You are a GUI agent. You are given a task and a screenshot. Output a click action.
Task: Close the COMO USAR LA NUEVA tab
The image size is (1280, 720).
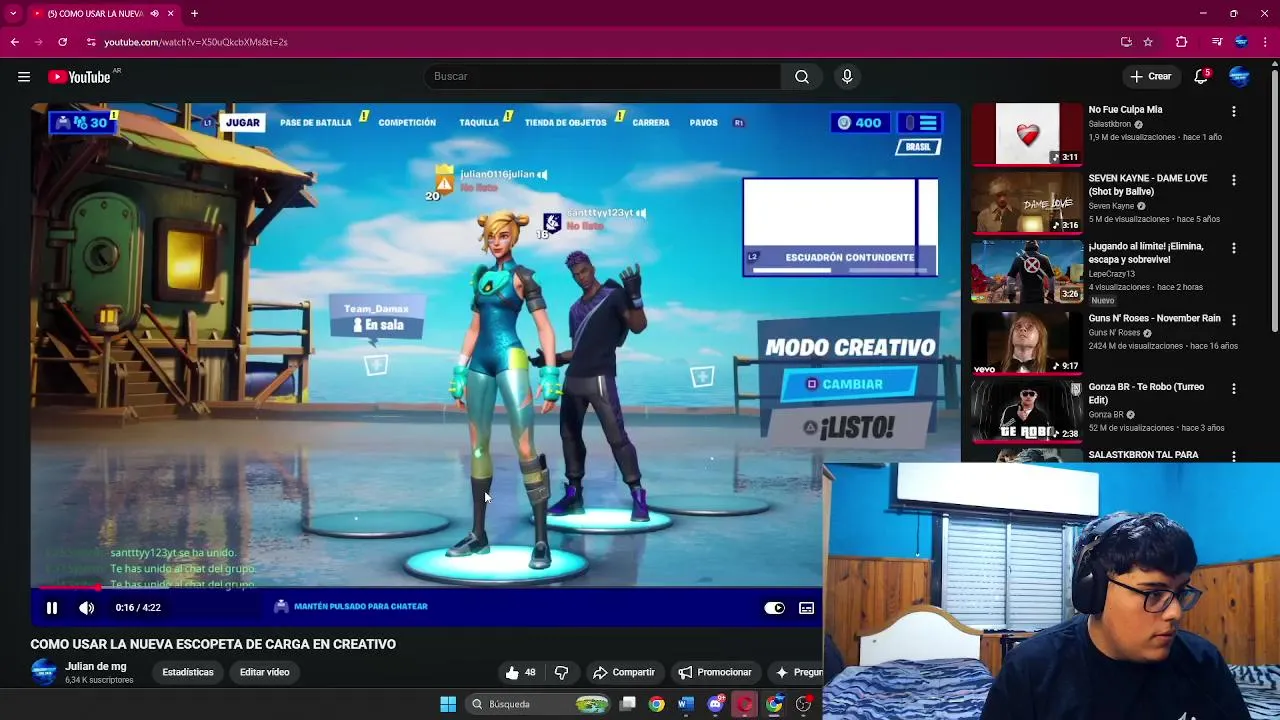coord(171,14)
